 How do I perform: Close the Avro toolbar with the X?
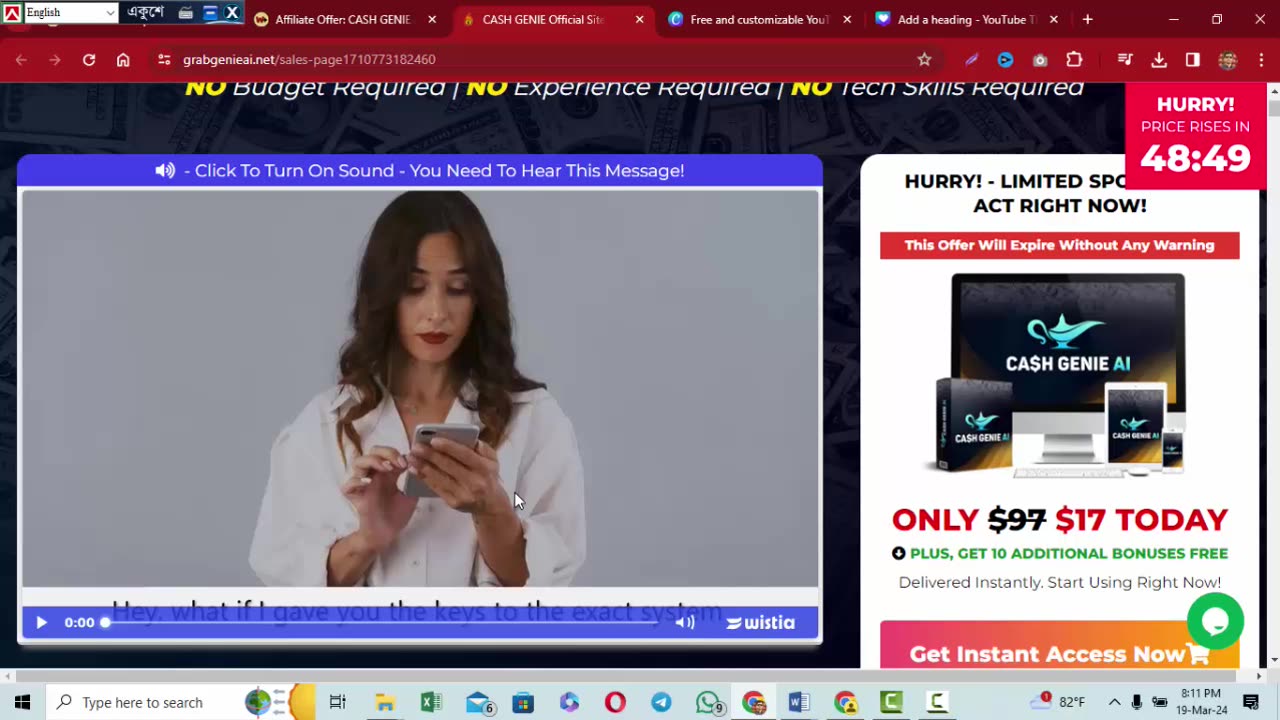pos(232,12)
